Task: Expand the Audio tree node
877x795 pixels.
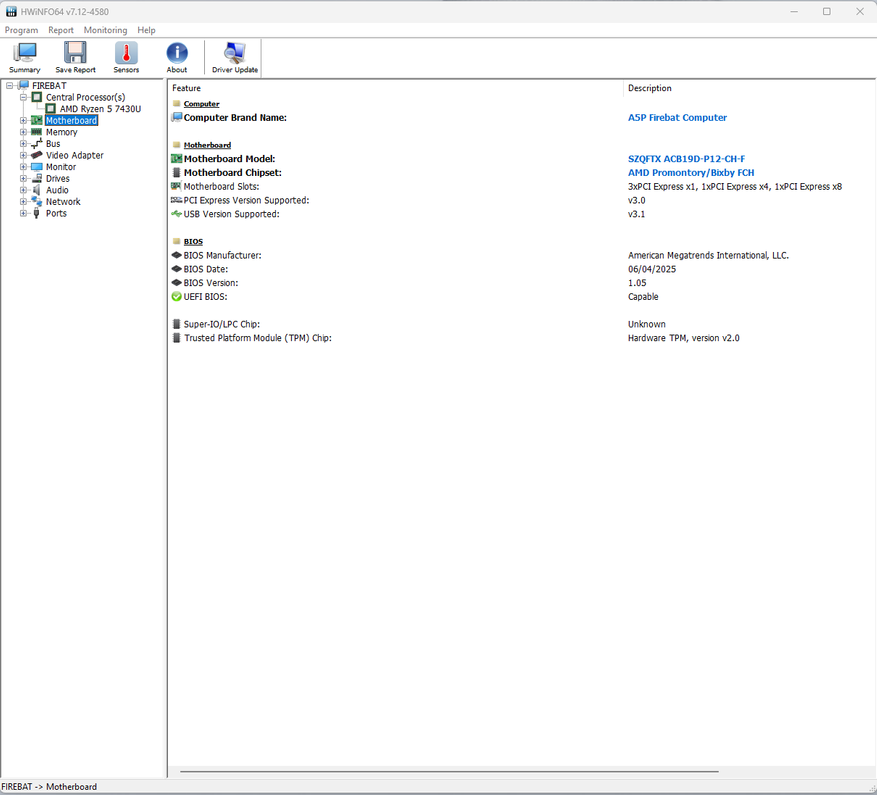Action: pyautogui.click(x=23, y=190)
